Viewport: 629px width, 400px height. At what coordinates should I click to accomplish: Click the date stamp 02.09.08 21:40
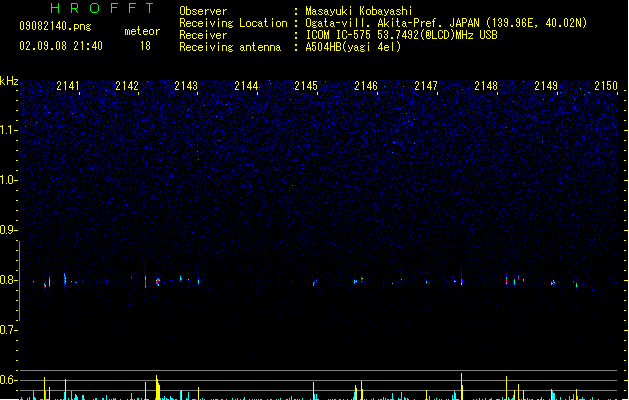point(61,46)
